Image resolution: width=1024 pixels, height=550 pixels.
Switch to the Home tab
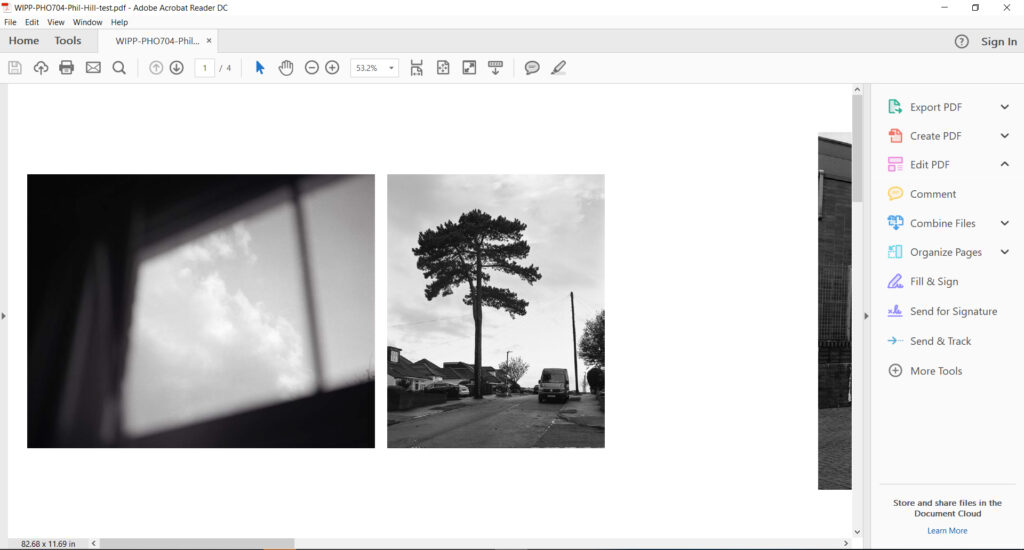(x=24, y=40)
